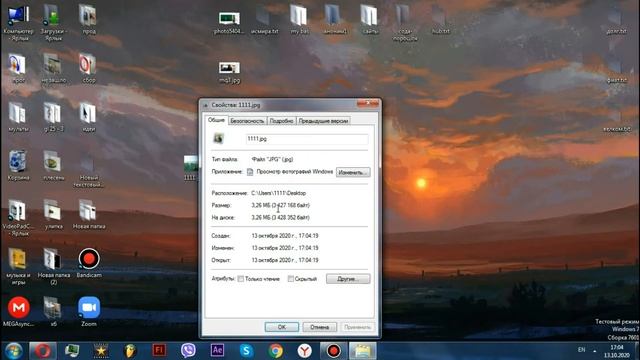Viewport: 640px width, 360px height.
Task: Open the Компьютер shortcut on desktop
Action: (18, 16)
